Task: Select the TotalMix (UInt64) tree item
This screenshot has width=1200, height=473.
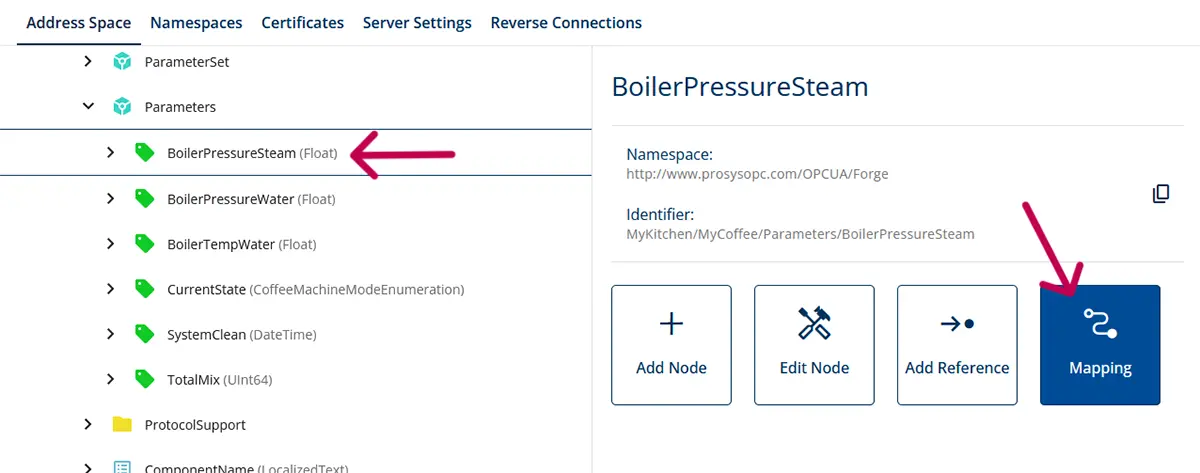Action: [219, 380]
